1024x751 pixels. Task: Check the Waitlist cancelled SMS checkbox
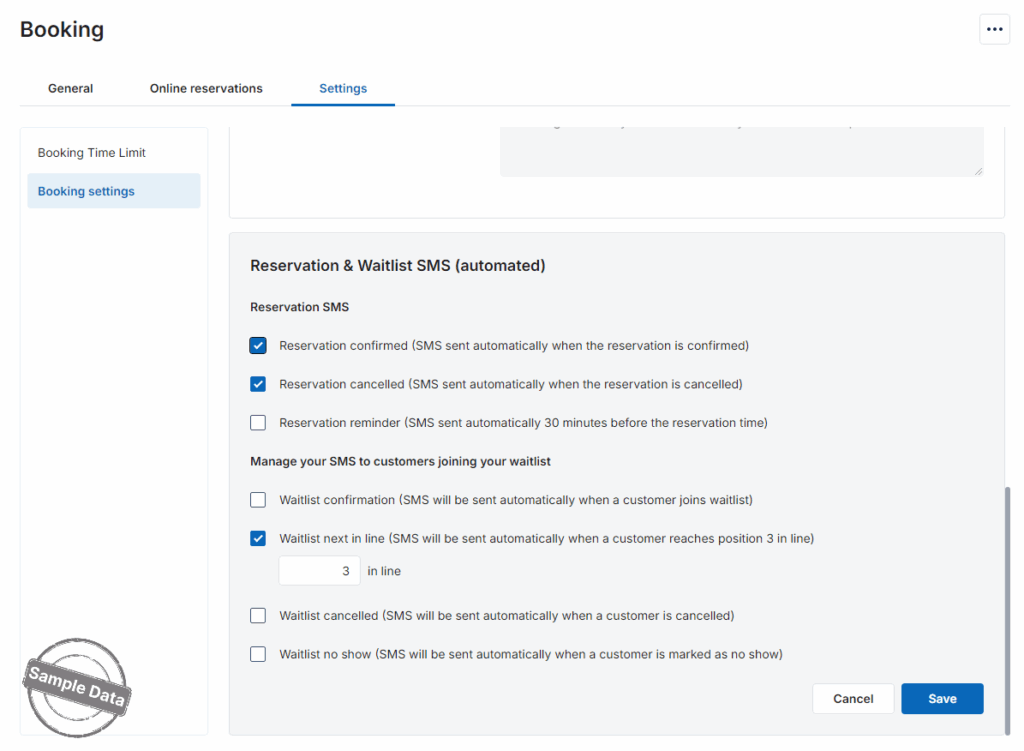click(258, 616)
